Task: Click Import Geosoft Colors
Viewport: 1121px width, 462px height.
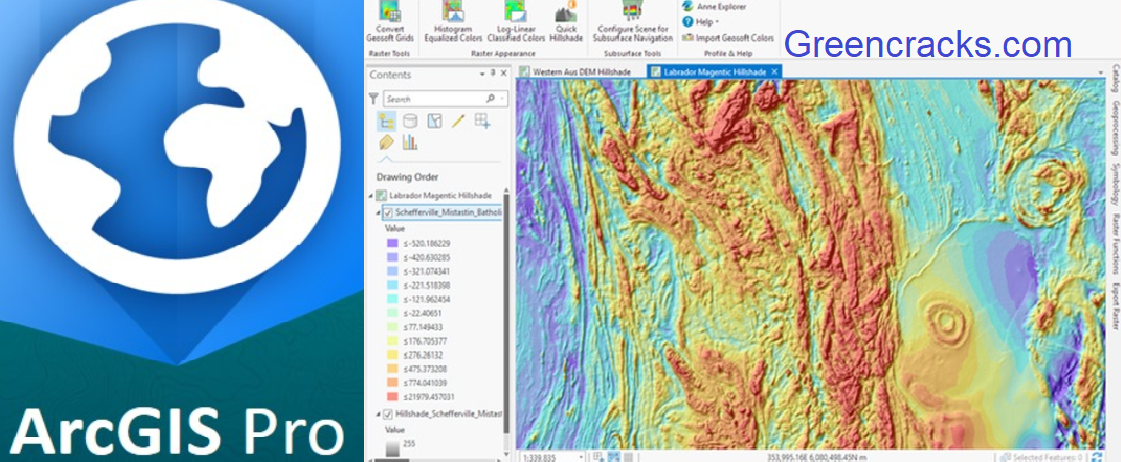Action: (728, 38)
